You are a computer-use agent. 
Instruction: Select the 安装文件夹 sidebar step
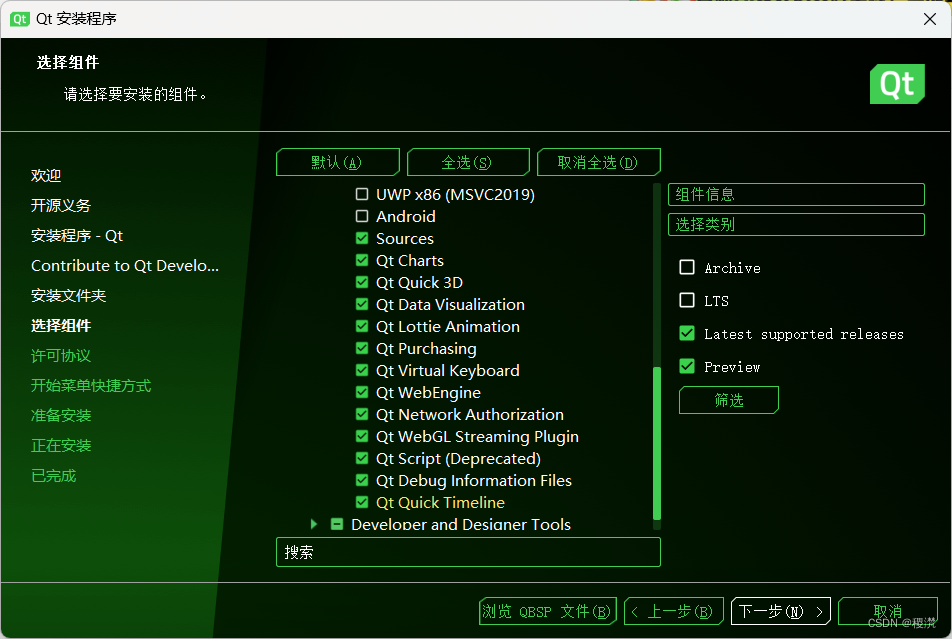pyautogui.click(x=69, y=296)
